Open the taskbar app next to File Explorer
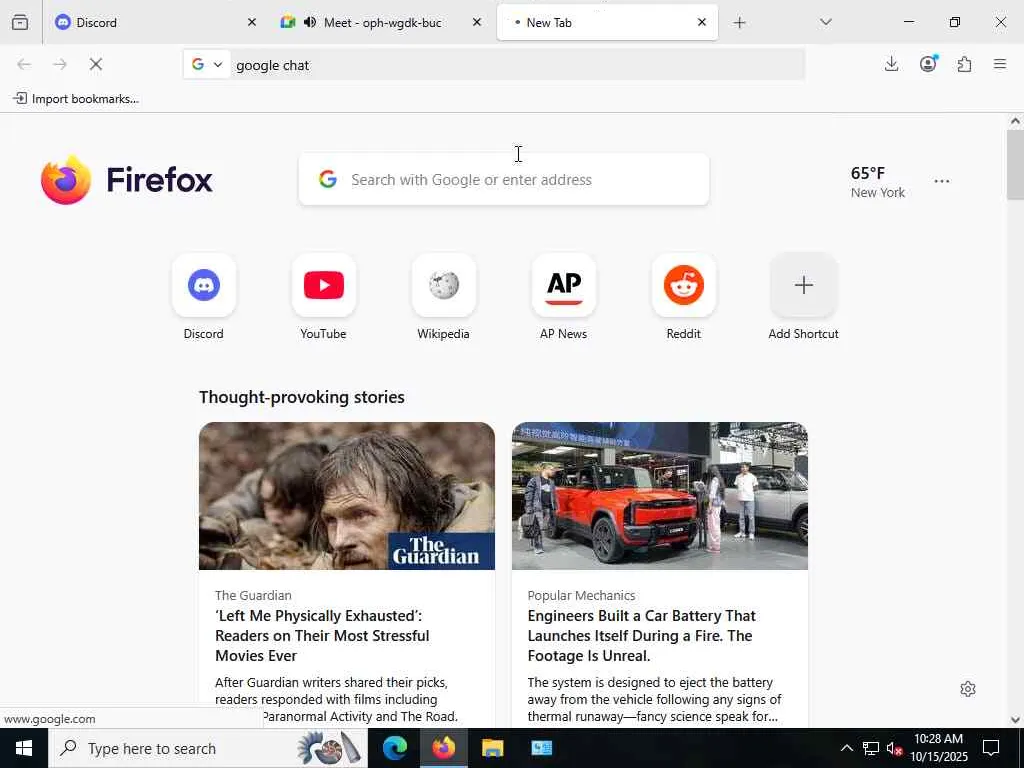 [x=541, y=748]
